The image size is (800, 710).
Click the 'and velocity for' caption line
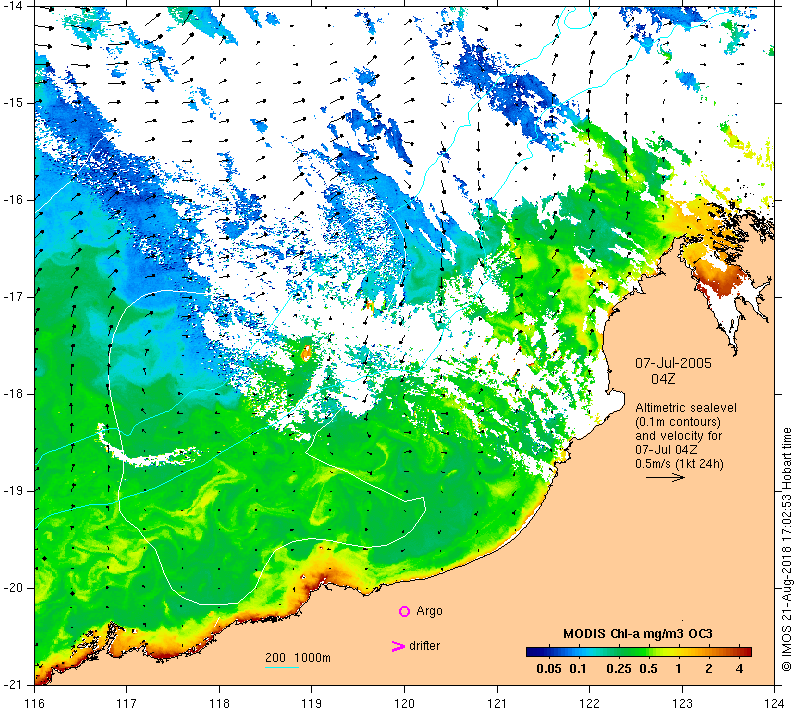[679, 436]
